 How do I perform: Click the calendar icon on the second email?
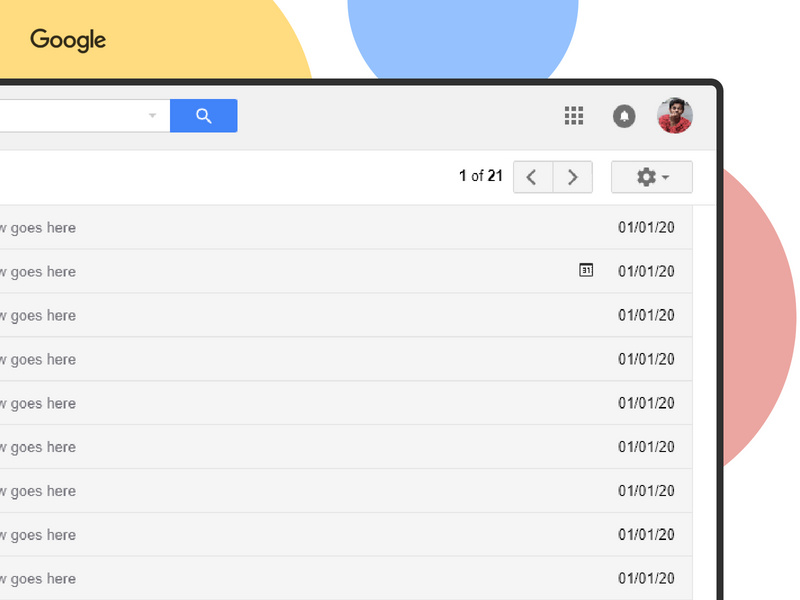tap(586, 270)
